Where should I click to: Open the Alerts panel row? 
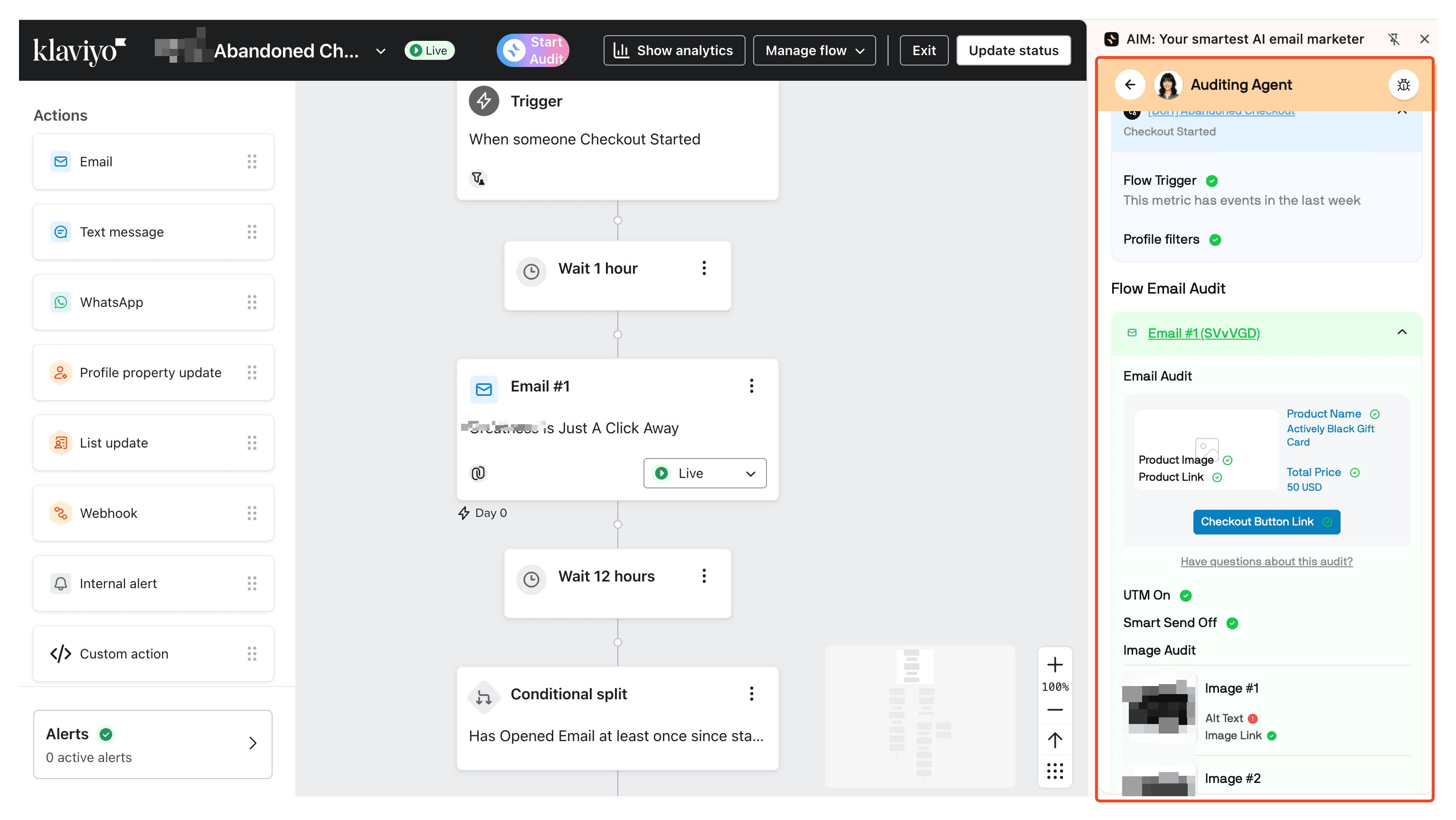click(152, 744)
